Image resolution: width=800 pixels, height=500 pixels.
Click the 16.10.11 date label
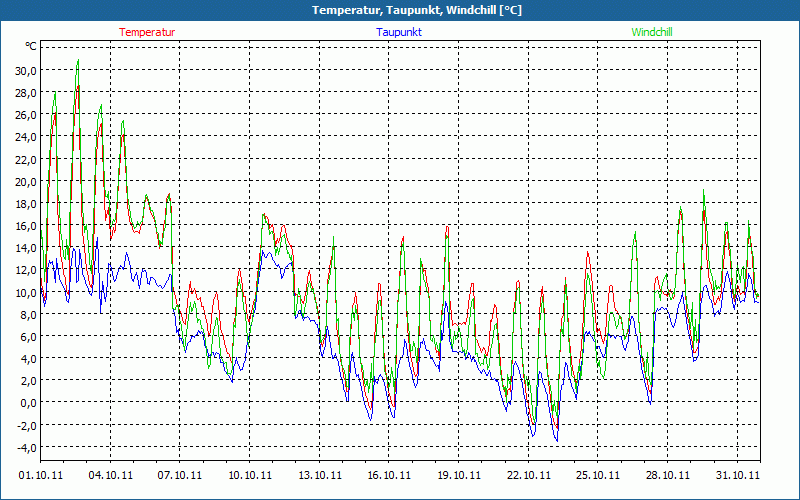tap(389, 476)
